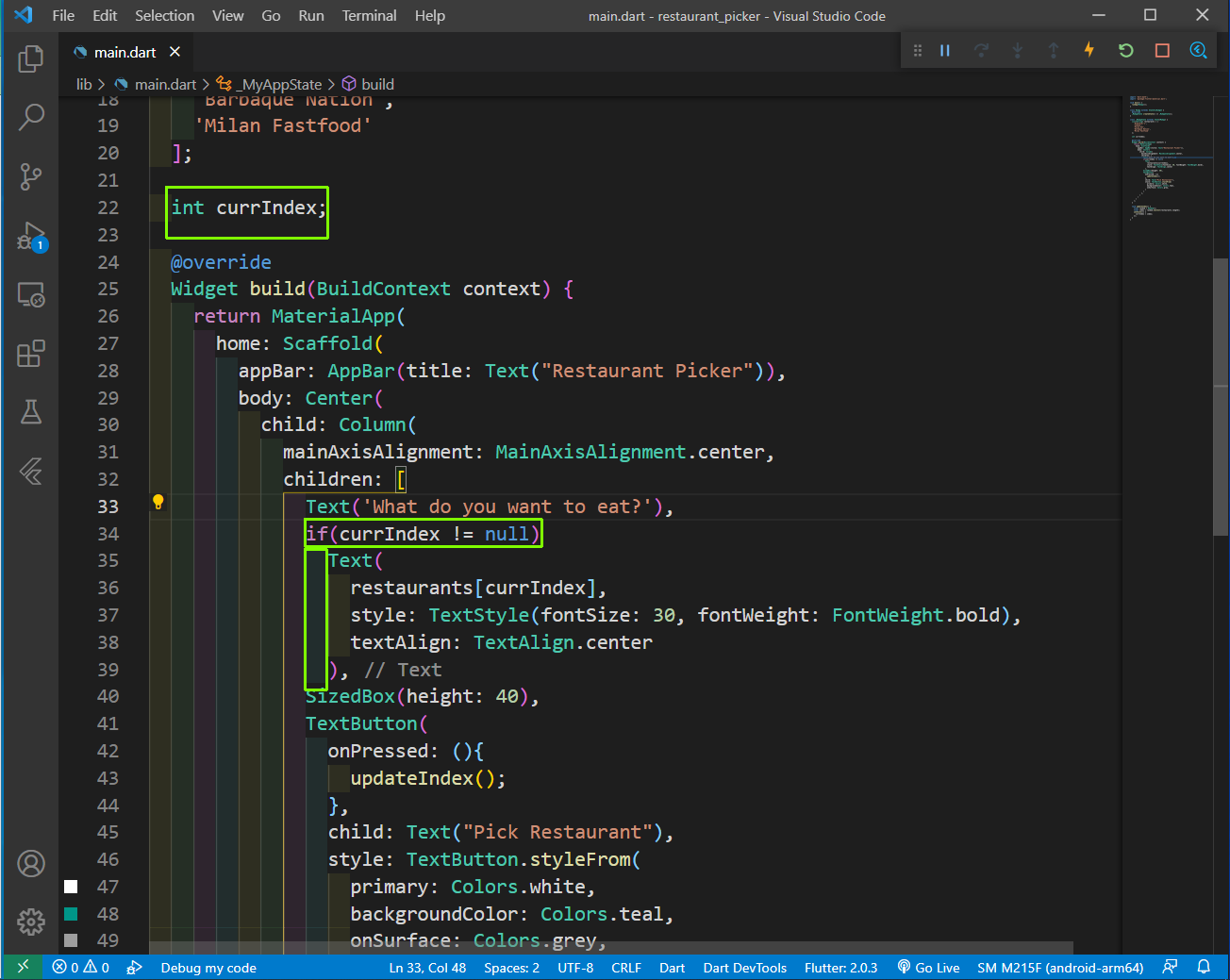Image resolution: width=1230 pixels, height=980 pixels.
Task: Open the Manage gear menu
Action: 31,922
